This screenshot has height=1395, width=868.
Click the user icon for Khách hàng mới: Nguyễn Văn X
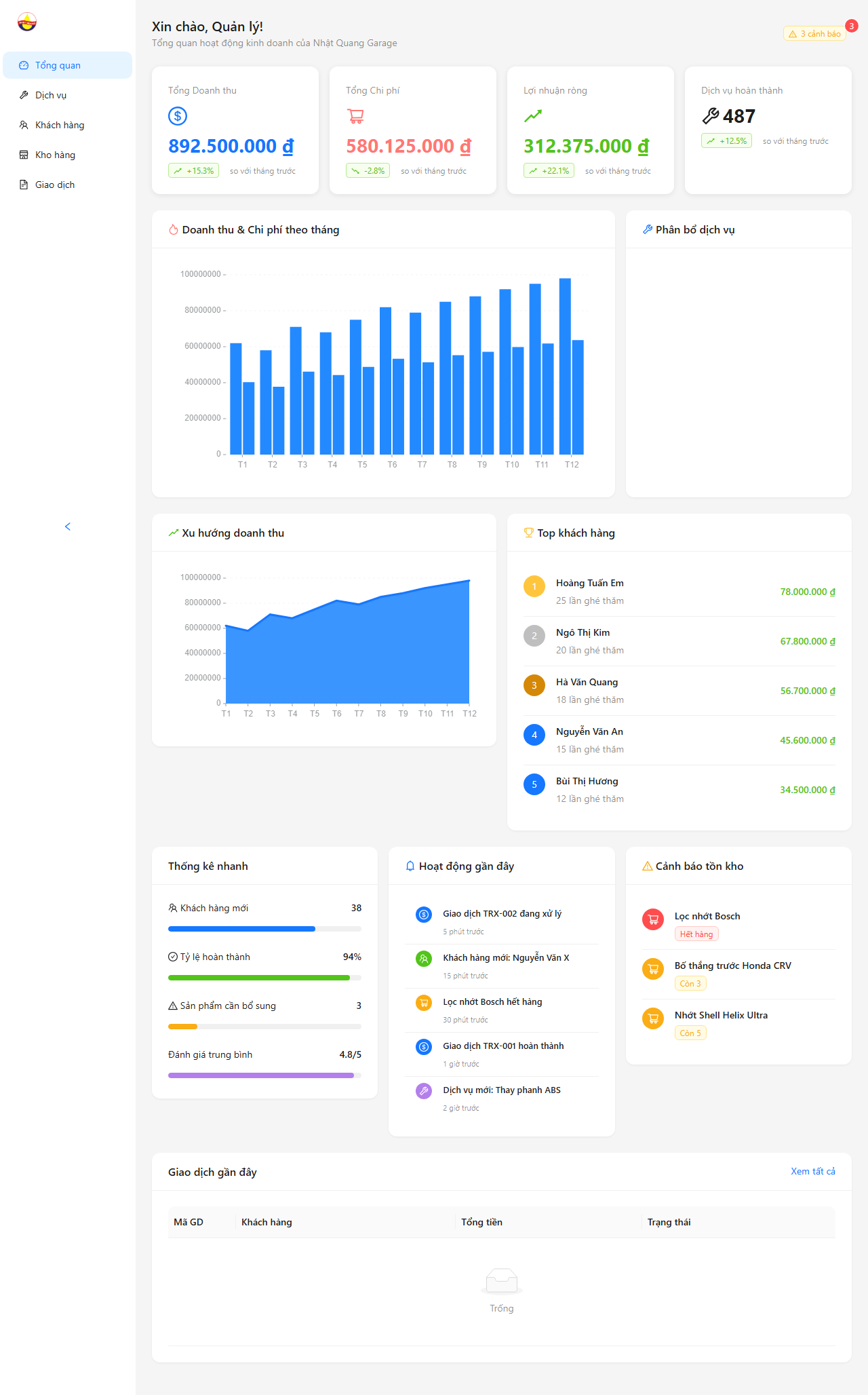pyautogui.click(x=424, y=959)
